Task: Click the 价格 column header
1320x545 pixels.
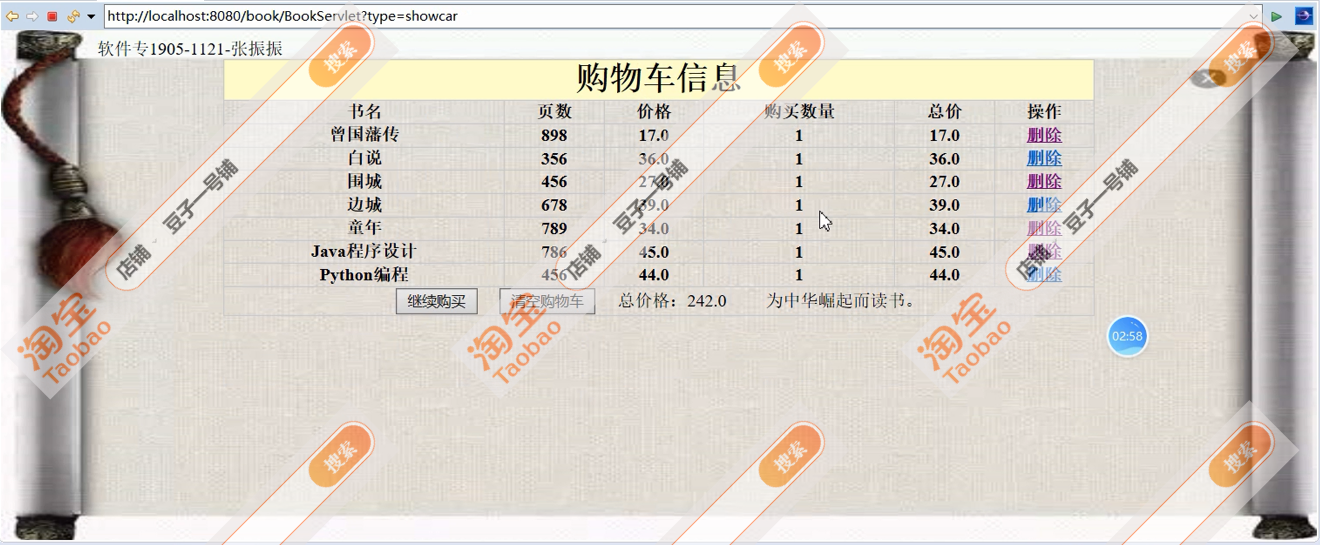Action: (x=654, y=112)
